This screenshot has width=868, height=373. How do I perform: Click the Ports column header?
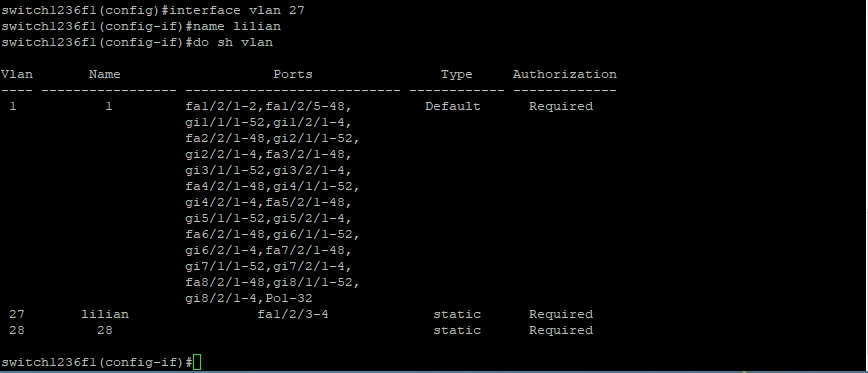(x=293, y=74)
